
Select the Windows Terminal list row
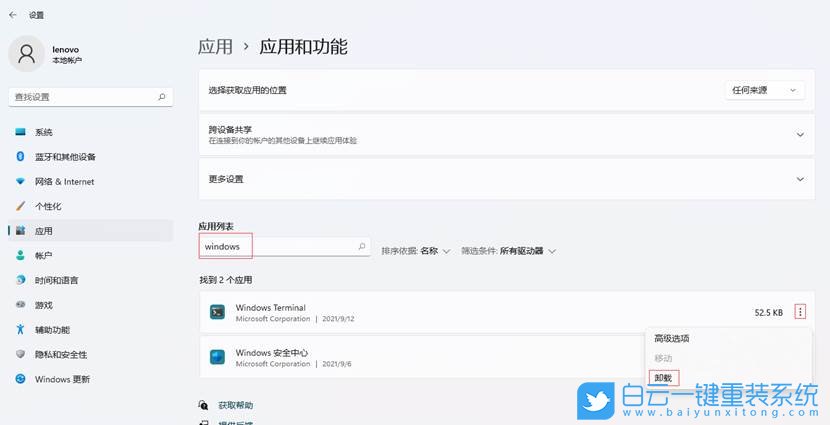click(x=507, y=312)
